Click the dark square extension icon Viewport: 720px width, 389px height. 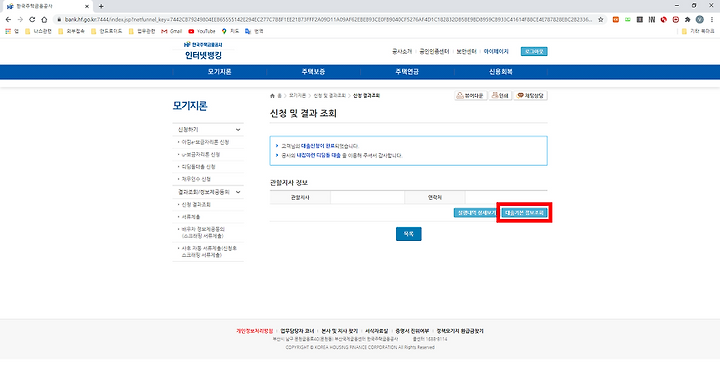click(x=640, y=19)
